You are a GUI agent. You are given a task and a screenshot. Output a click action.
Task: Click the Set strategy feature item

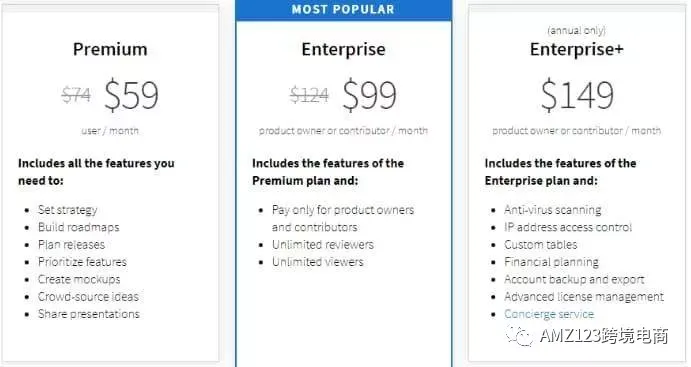point(67,210)
